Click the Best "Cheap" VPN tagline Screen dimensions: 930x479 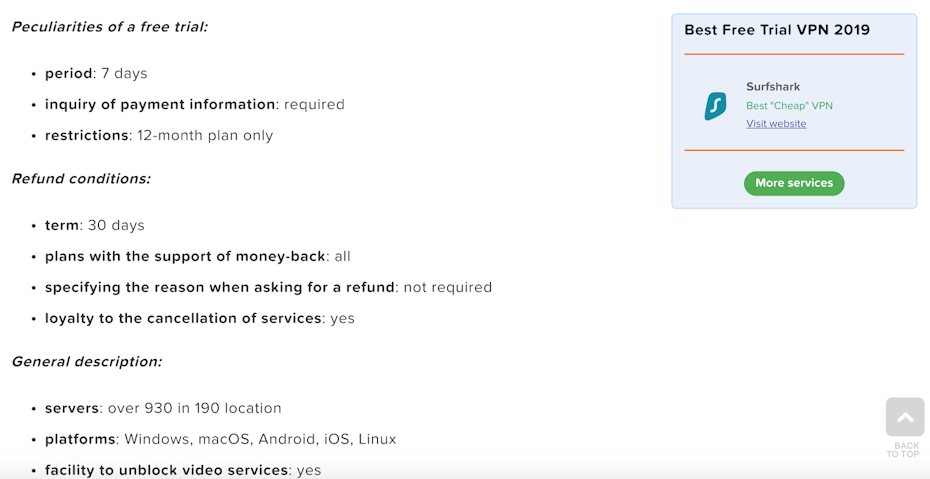pos(789,106)
